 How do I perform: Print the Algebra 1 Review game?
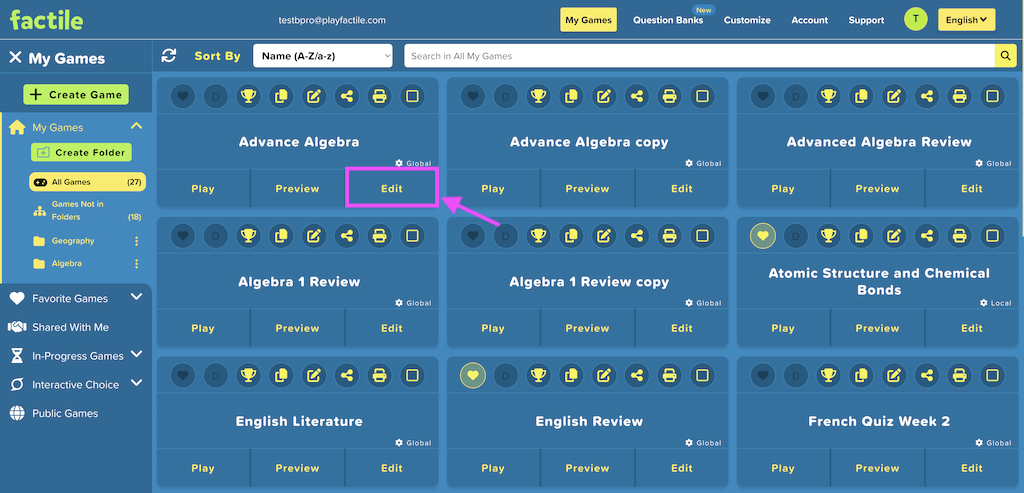point(379,236)
